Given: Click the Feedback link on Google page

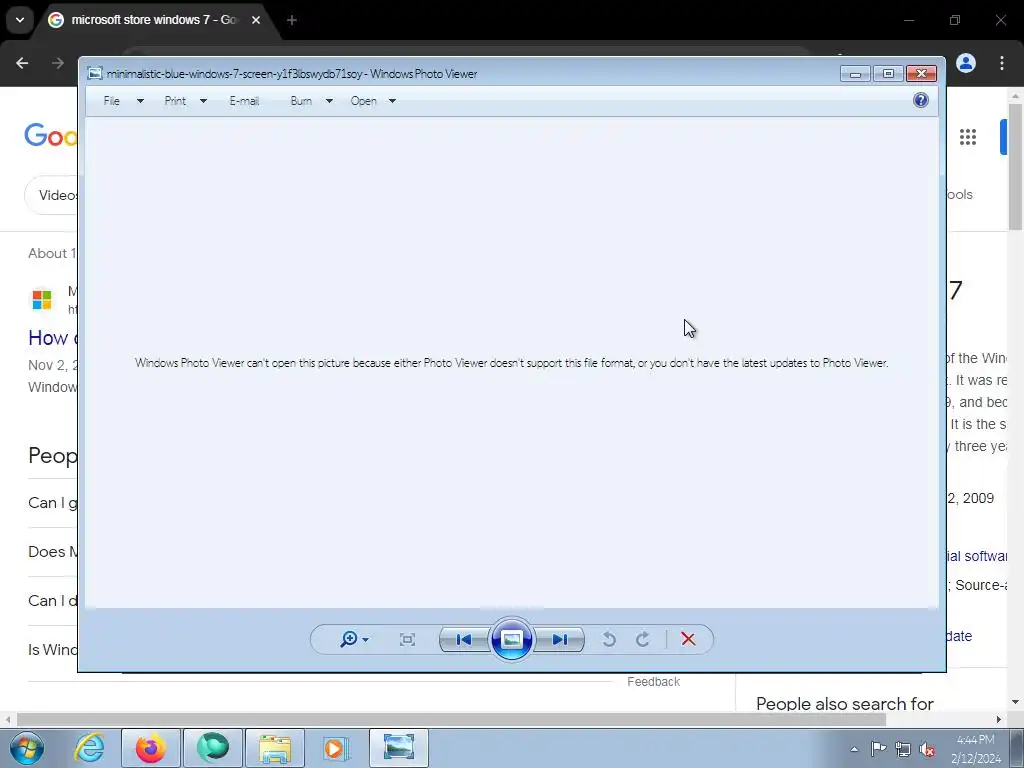Looking at the screenshot, I should pyautogui.click(x=653, y=682).
